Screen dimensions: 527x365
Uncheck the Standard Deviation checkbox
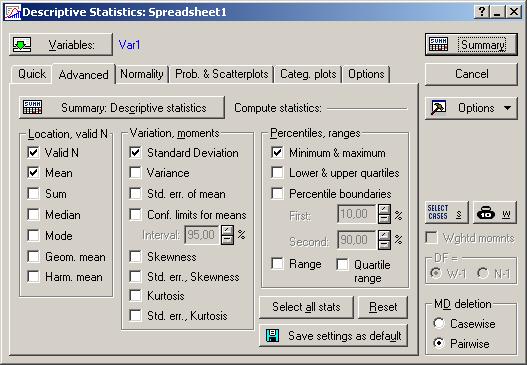coord(135,153)
